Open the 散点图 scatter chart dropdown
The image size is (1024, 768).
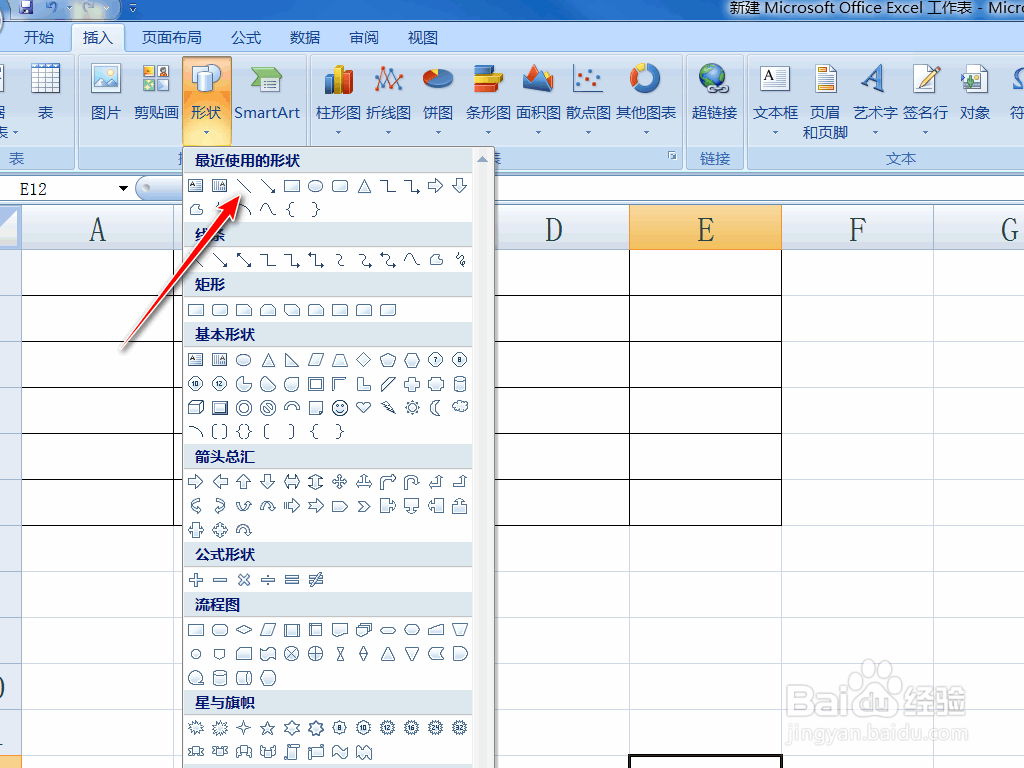click(x=588, y=98)
